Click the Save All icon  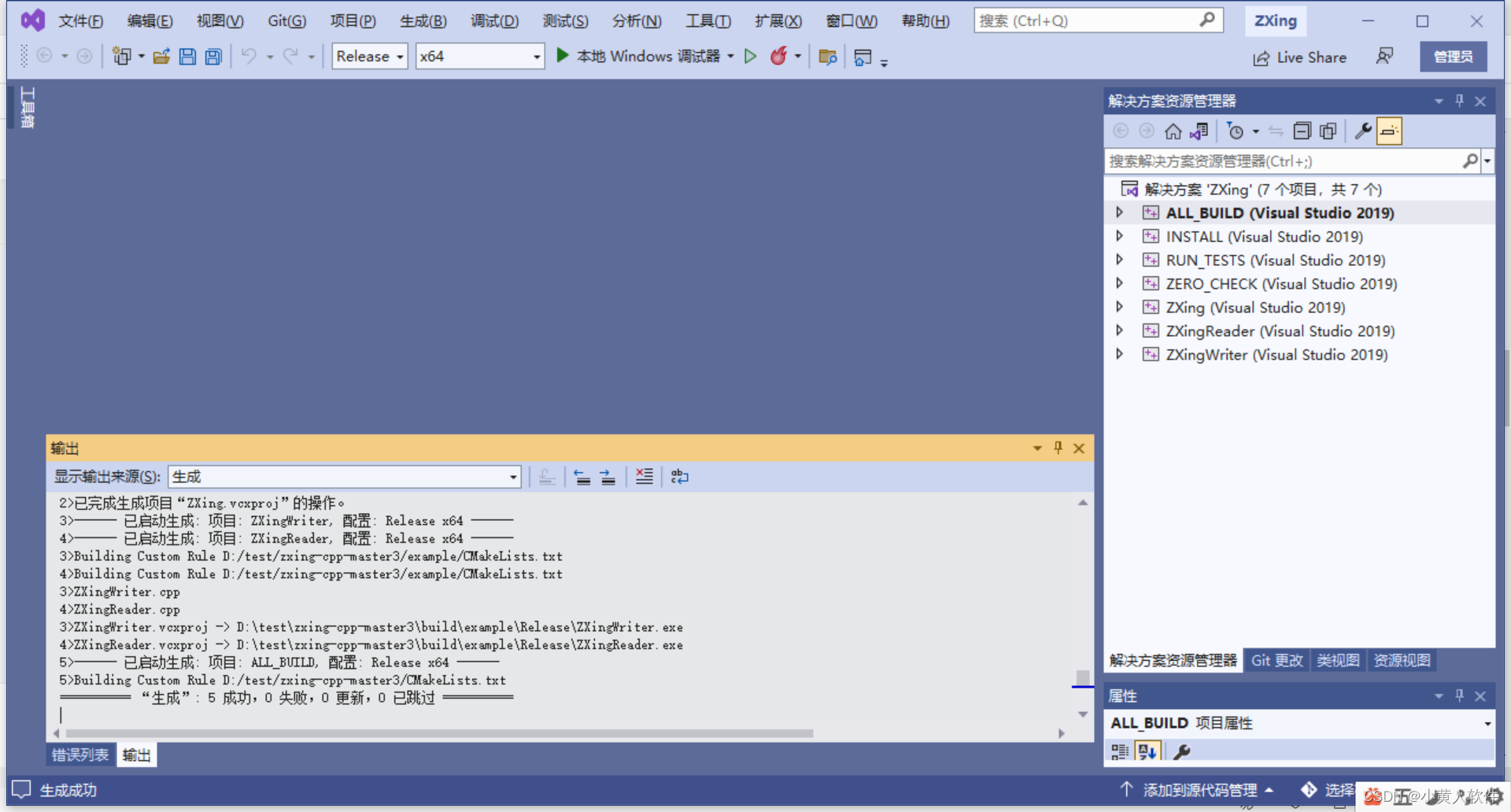(x=213, y=56)
